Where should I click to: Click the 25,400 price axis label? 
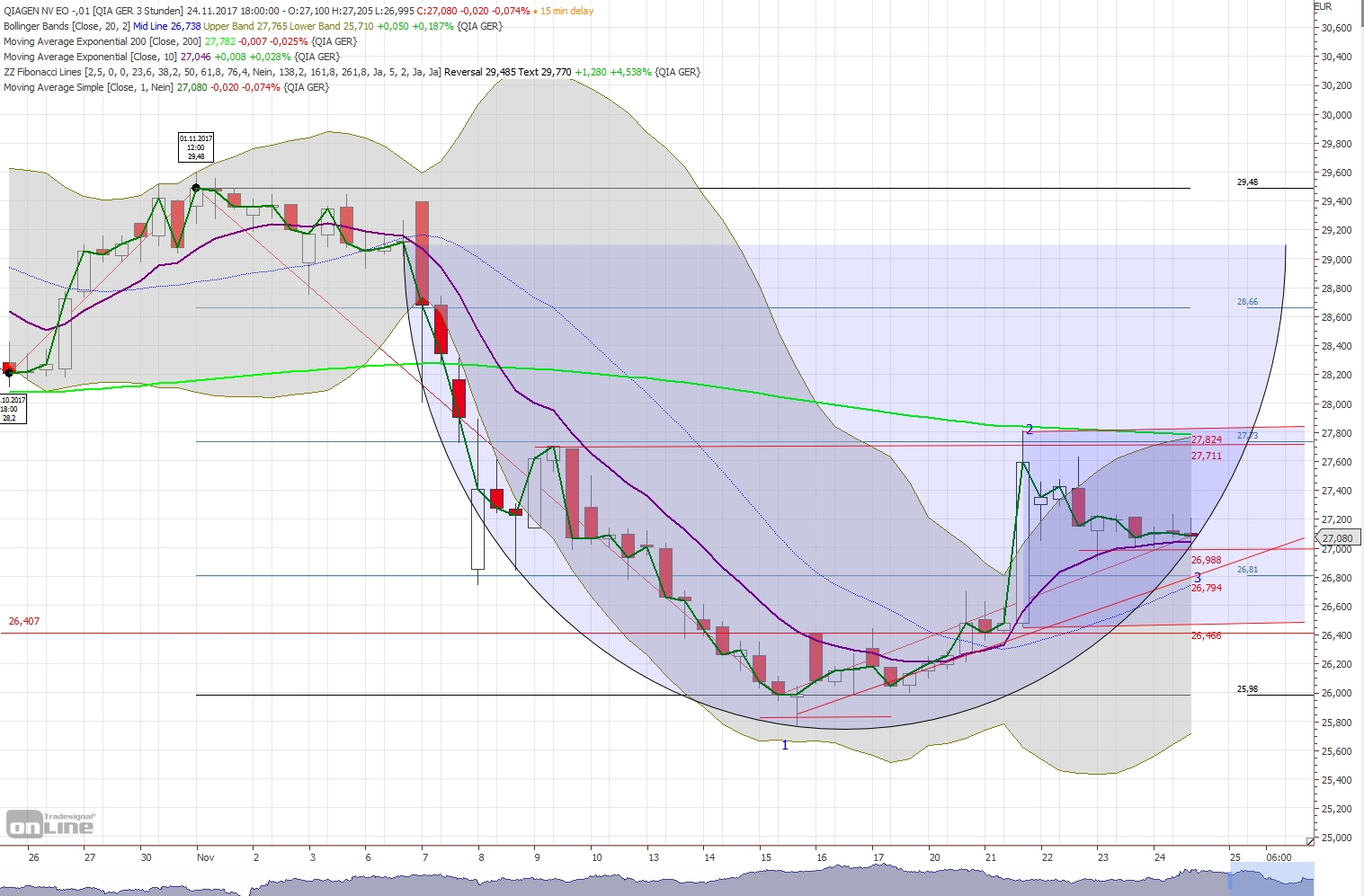[1337, 780]
